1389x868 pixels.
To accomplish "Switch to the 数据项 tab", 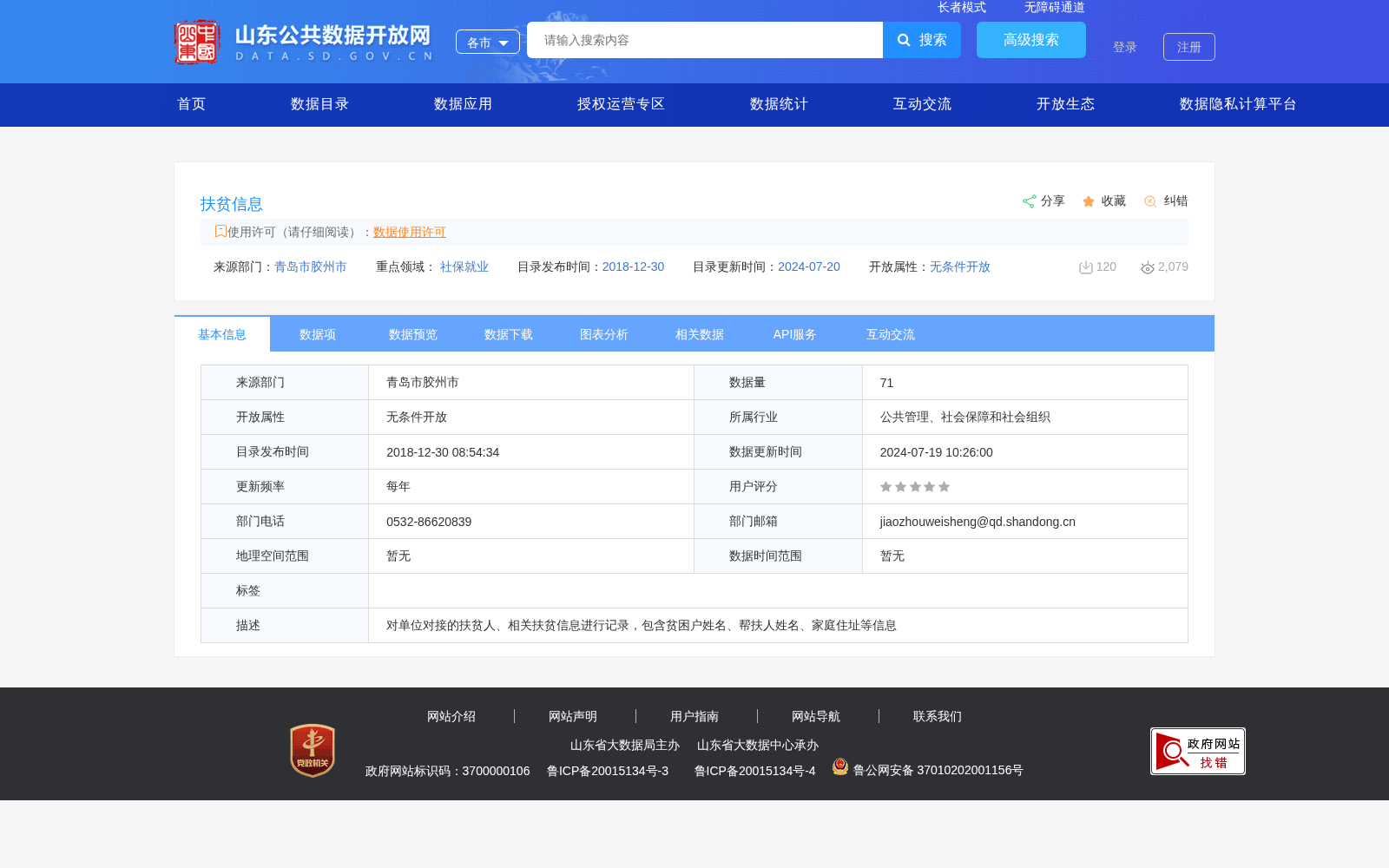I will (x=318, y=334).
